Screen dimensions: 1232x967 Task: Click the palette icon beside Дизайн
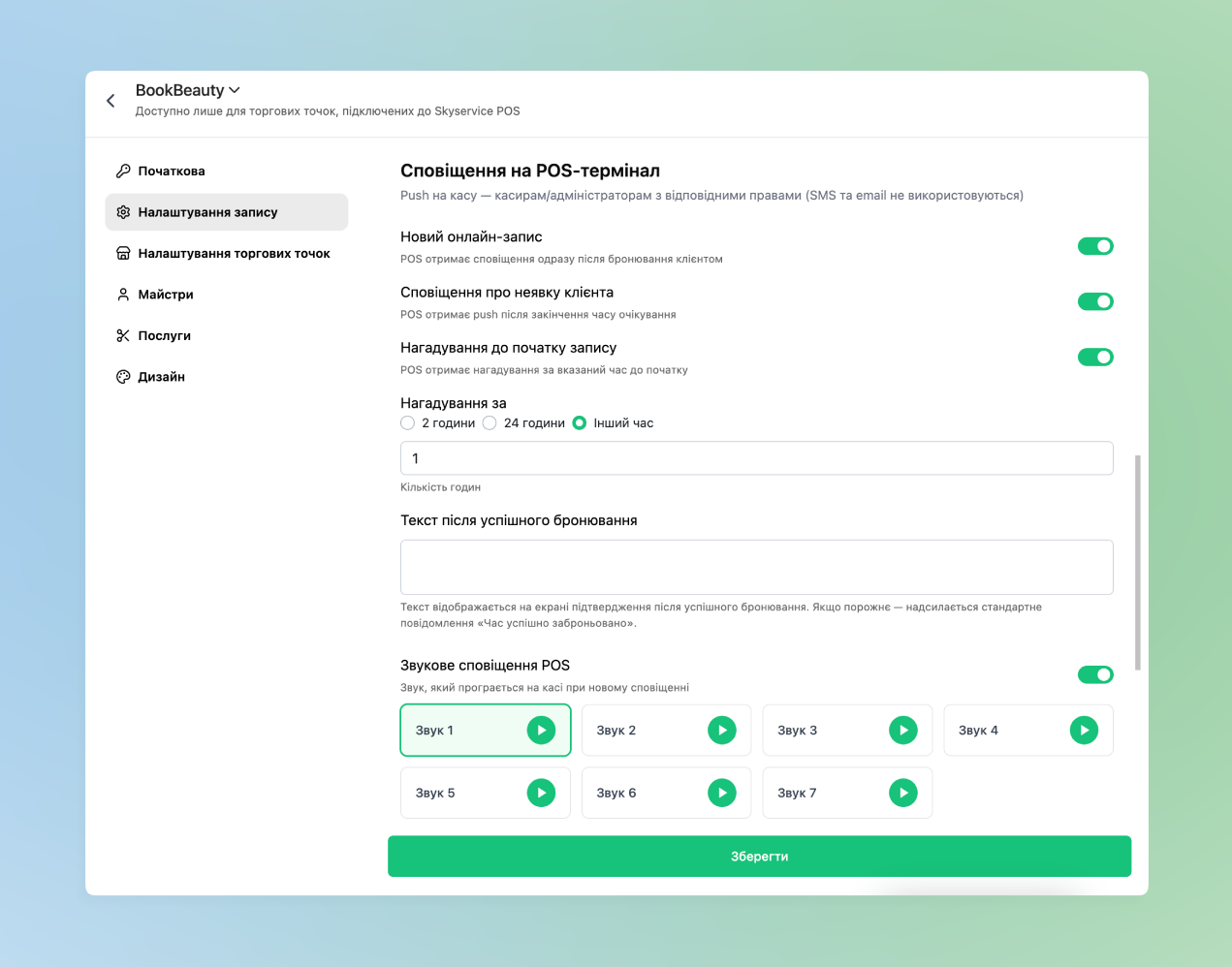tap(123, 377)
